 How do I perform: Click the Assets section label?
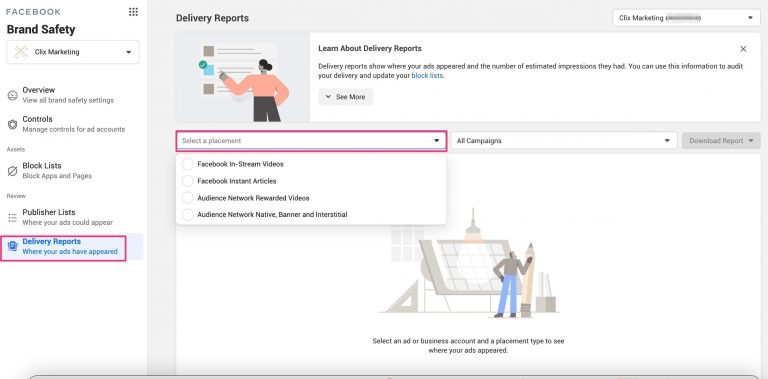[x=16, y=149]
